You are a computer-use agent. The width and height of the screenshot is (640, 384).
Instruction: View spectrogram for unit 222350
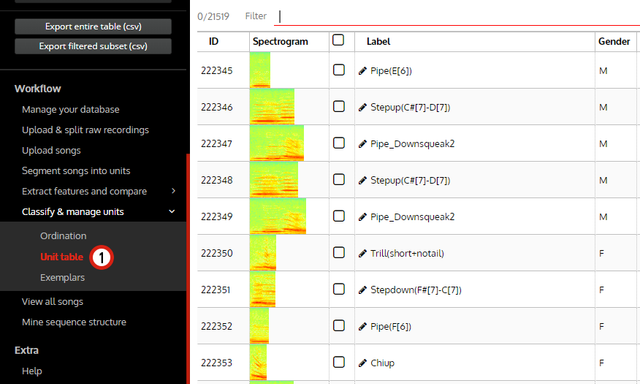(x=263, y=253)
